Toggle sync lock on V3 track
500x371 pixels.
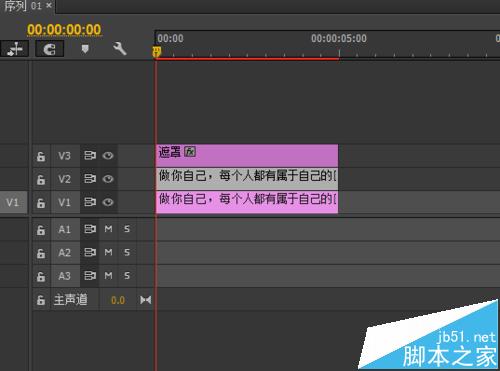point(90,156)
